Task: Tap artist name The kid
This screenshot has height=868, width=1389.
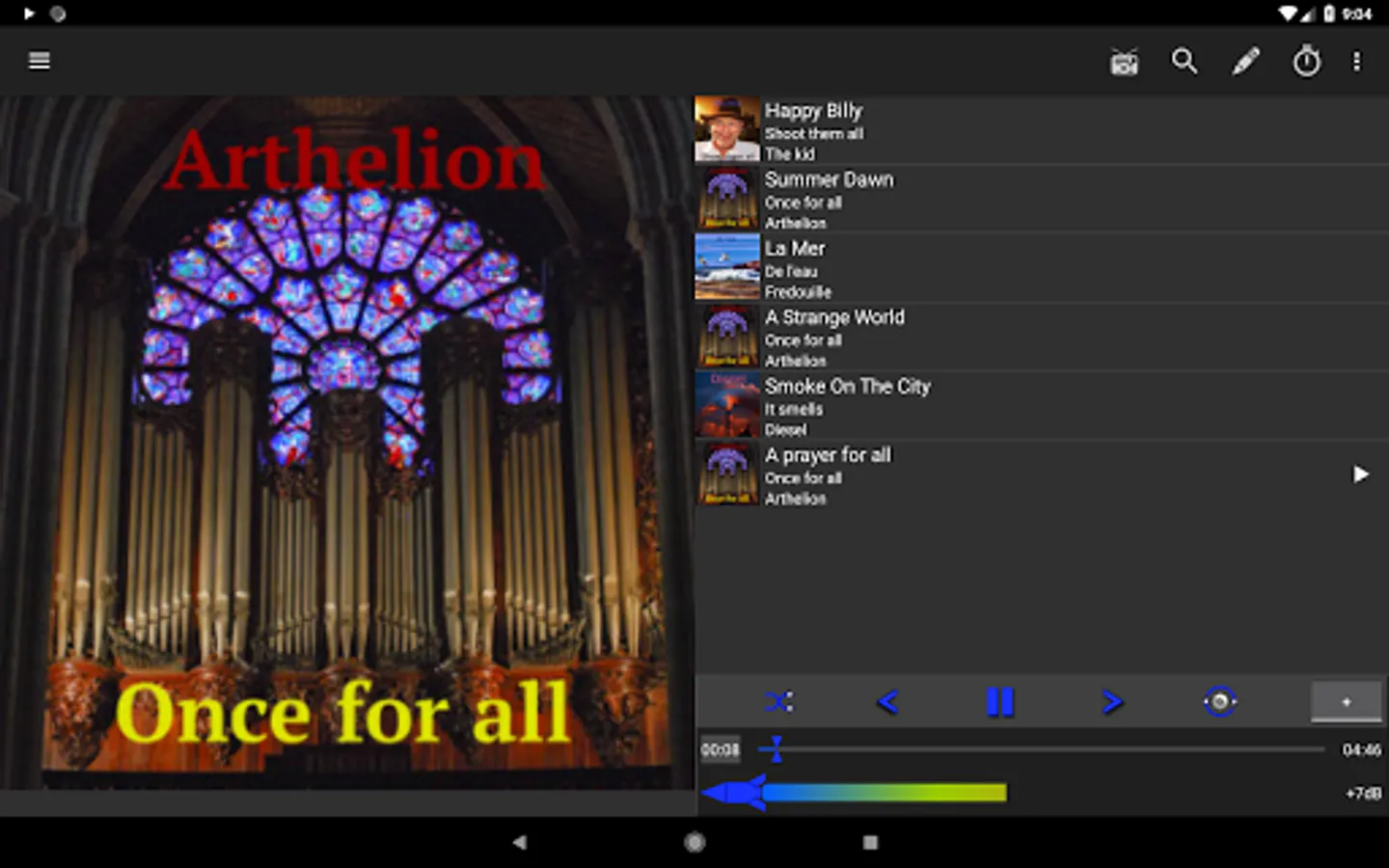Action: pyautogui.click(x=790, y=154)
